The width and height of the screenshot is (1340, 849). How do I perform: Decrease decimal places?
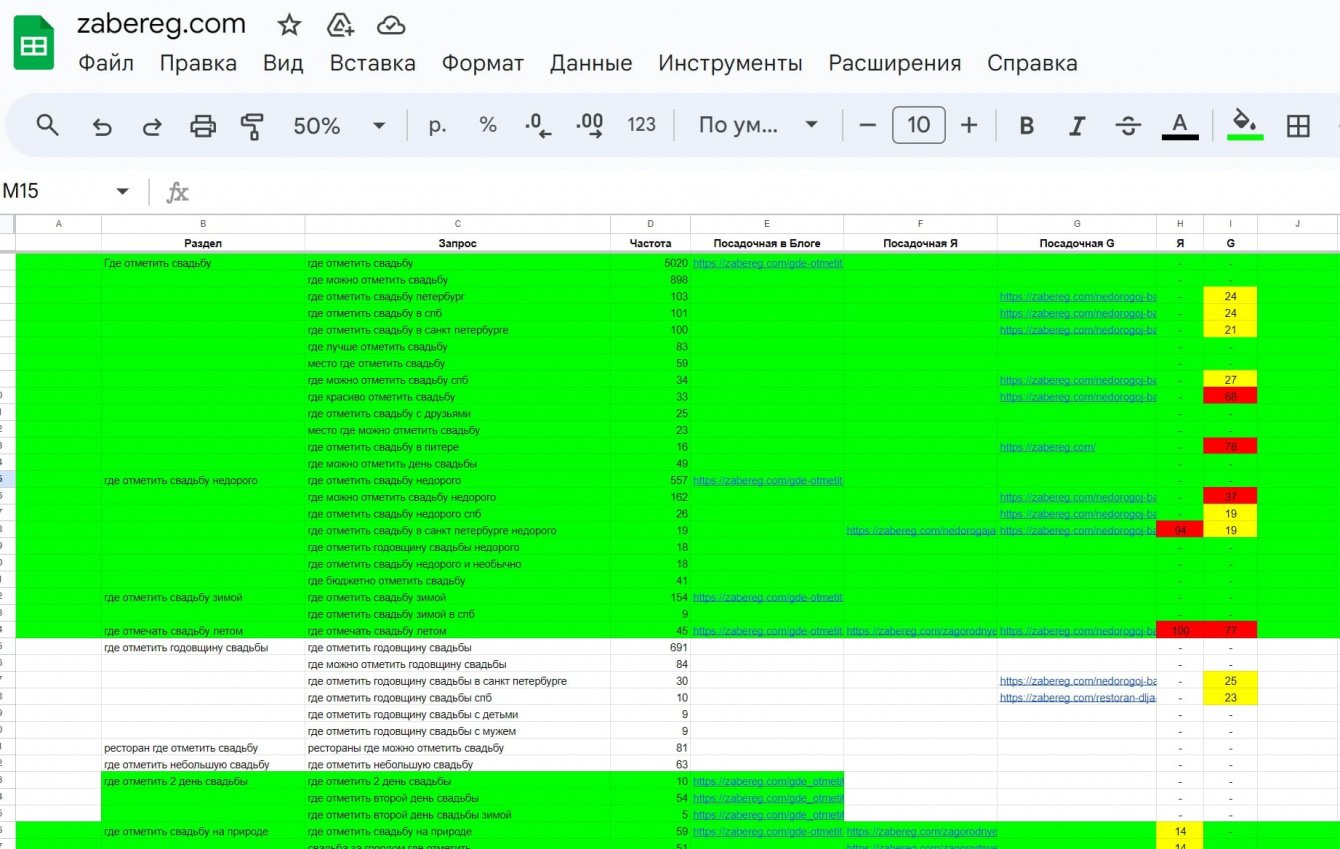tap(538, 125)
